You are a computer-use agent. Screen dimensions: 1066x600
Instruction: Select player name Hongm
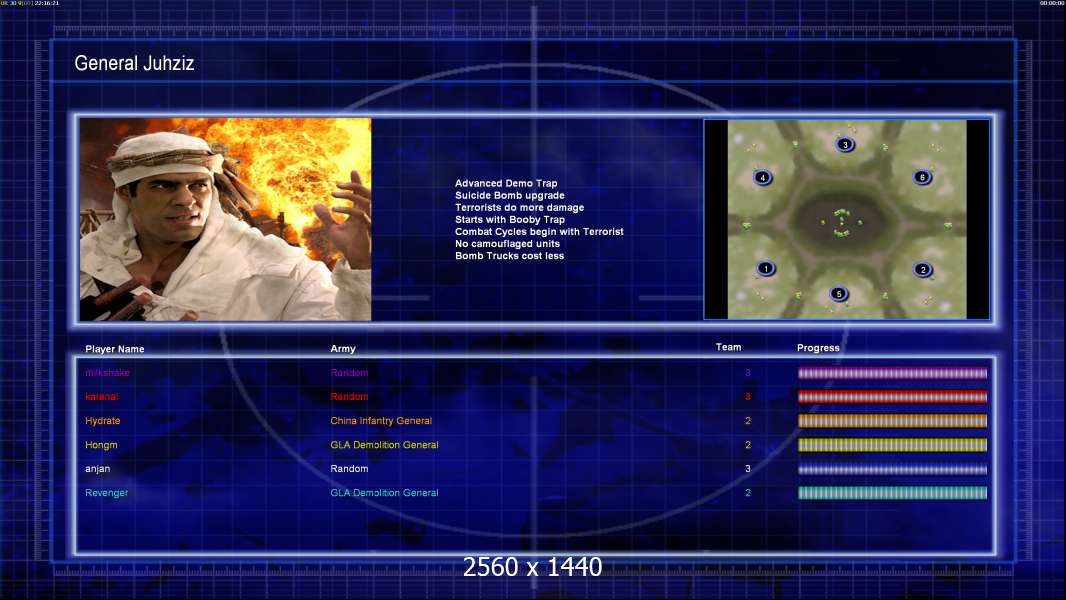[x=101, y=445]
